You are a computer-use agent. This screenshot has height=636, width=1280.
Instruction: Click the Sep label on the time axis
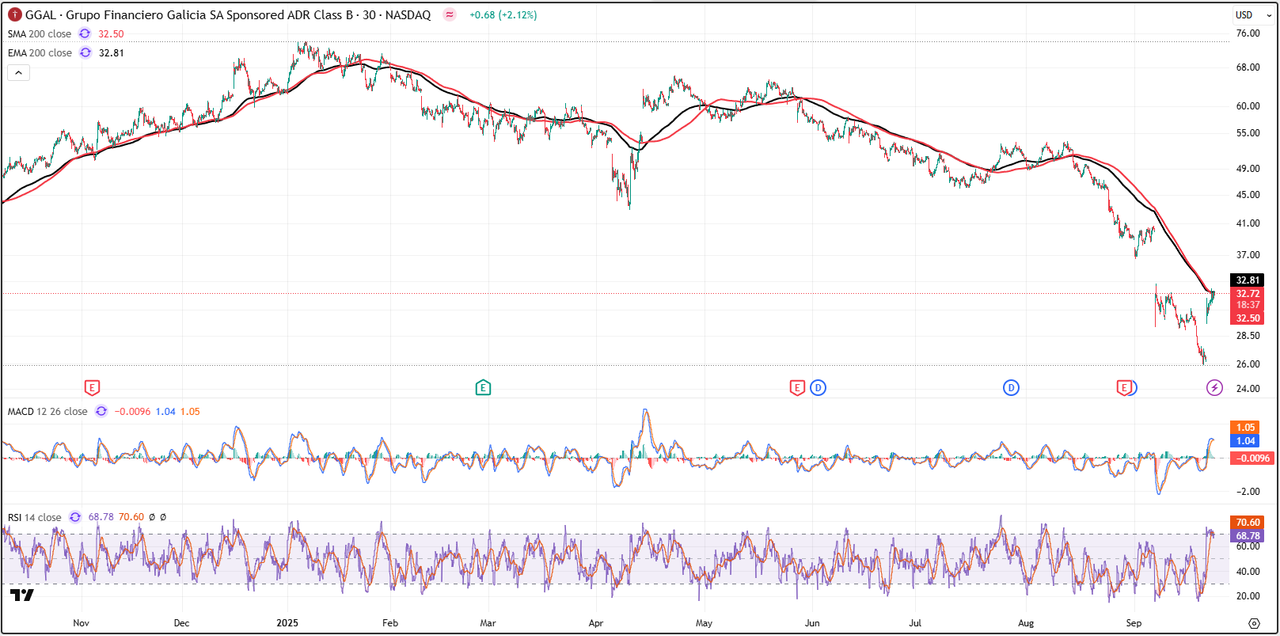[1132, 622]
